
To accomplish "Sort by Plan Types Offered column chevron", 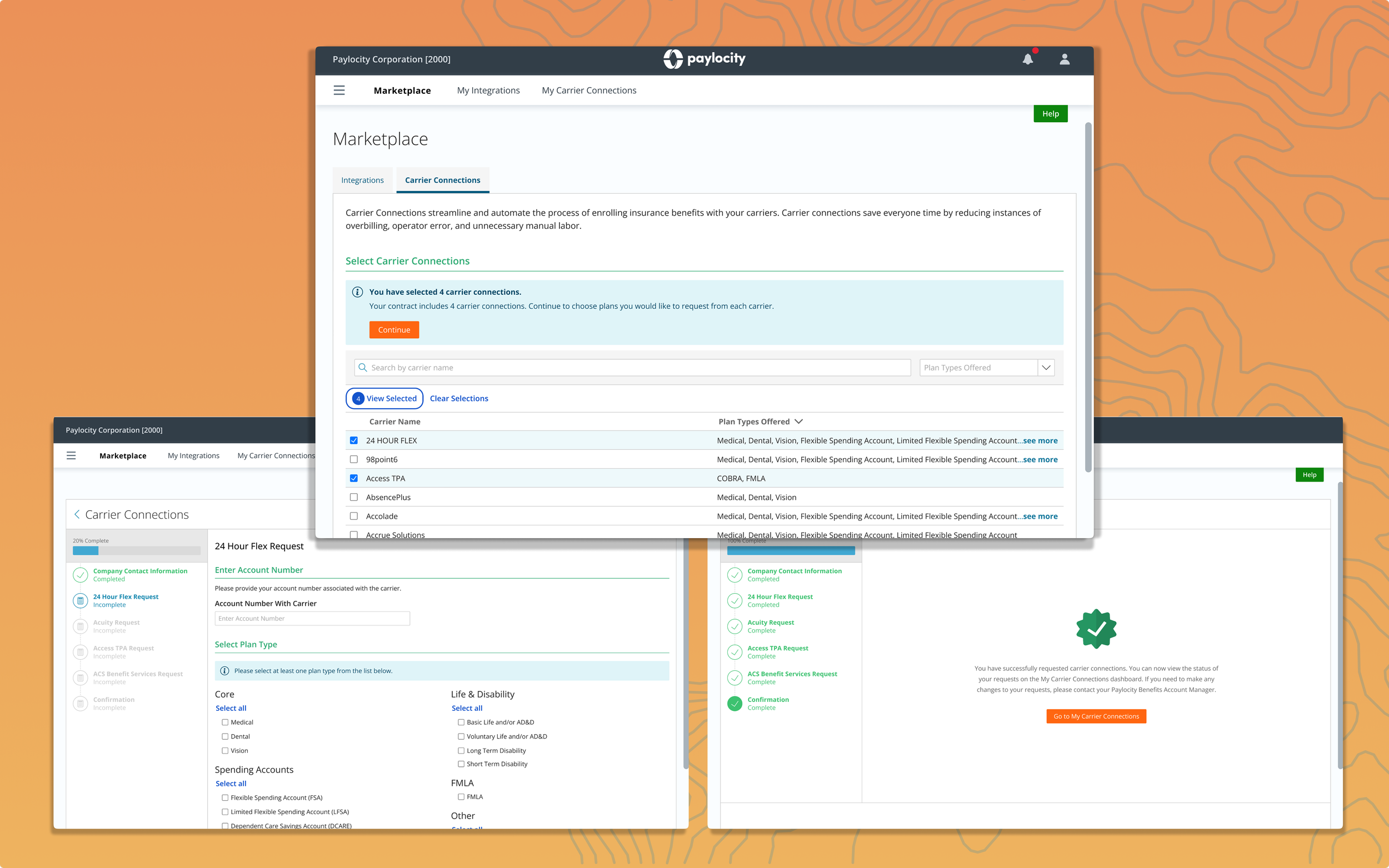I will click(x=799, y=422).
